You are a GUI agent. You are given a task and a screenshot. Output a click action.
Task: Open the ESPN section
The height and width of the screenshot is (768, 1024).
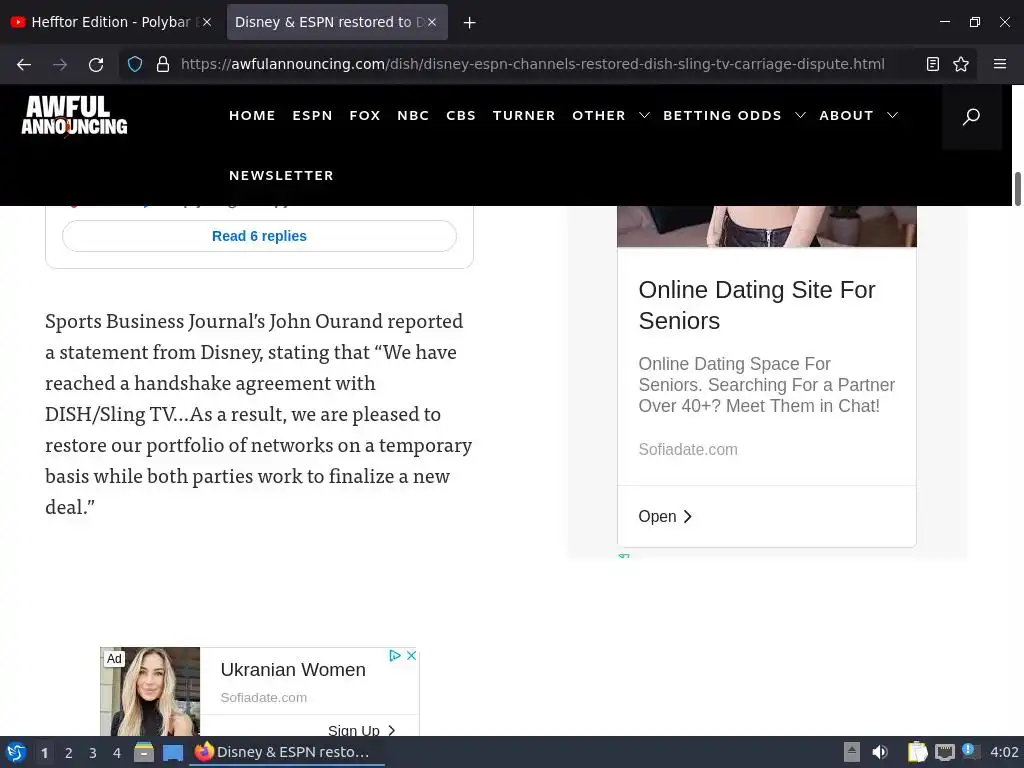pyautogui.click(x=312, y=116)
